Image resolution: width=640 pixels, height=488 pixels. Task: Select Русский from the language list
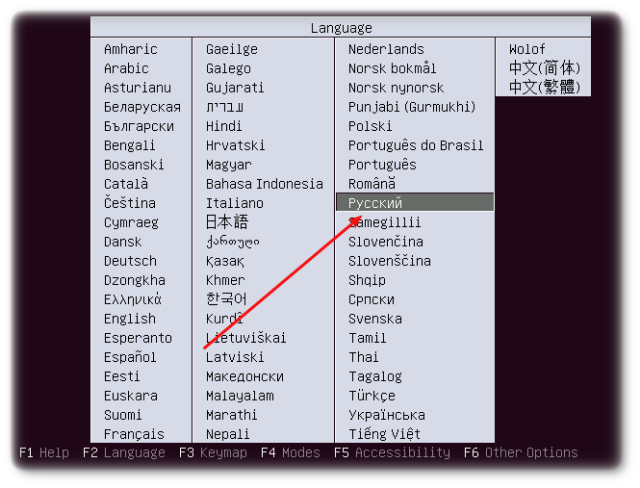[375, 203]
